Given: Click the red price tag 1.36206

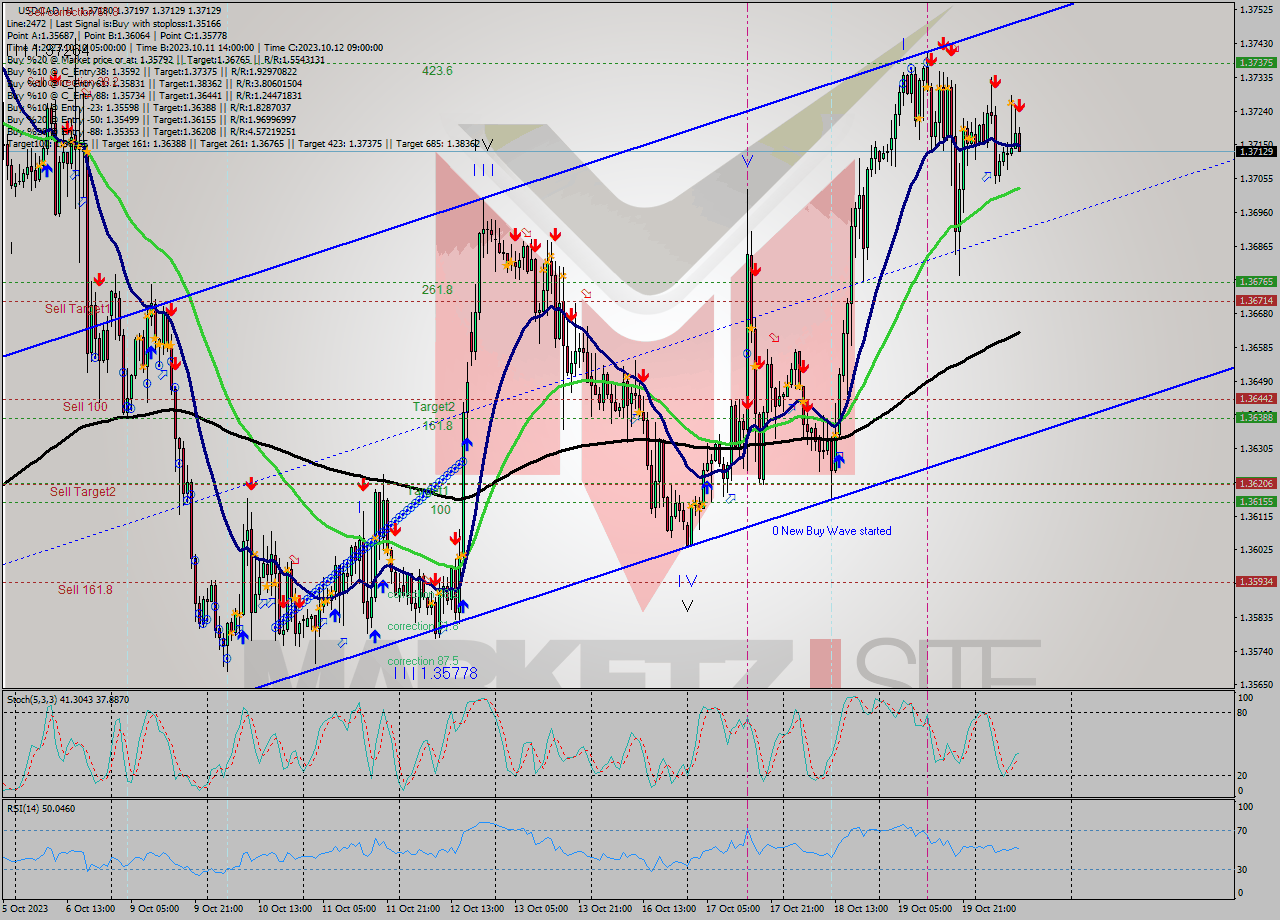Looking at the screenshot, I should tap(1256, 483).
